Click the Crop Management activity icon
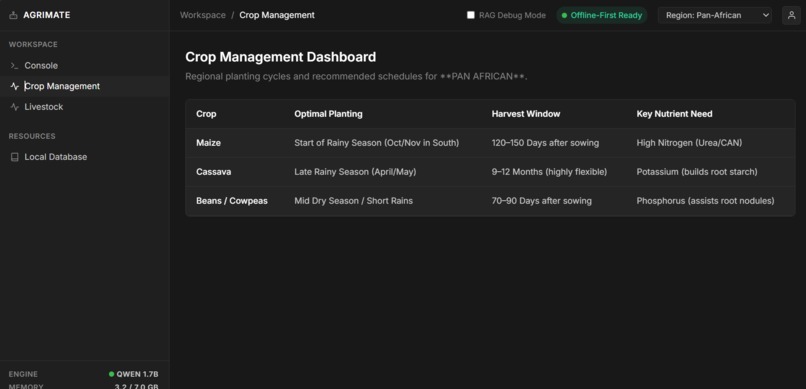Screen dimensions: 806x389 [x=14, y=86]
